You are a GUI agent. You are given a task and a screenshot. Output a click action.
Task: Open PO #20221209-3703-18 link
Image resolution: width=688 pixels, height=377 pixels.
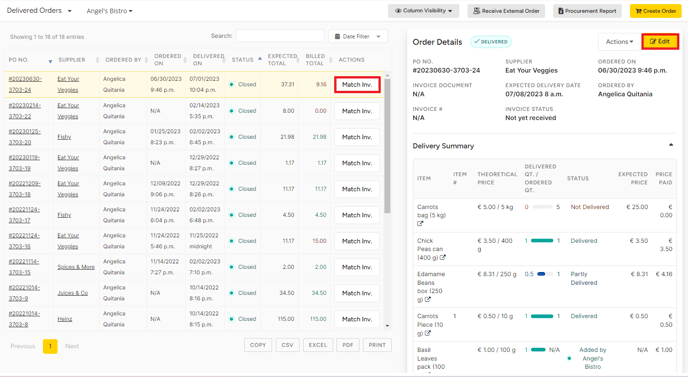click(24, 189)
